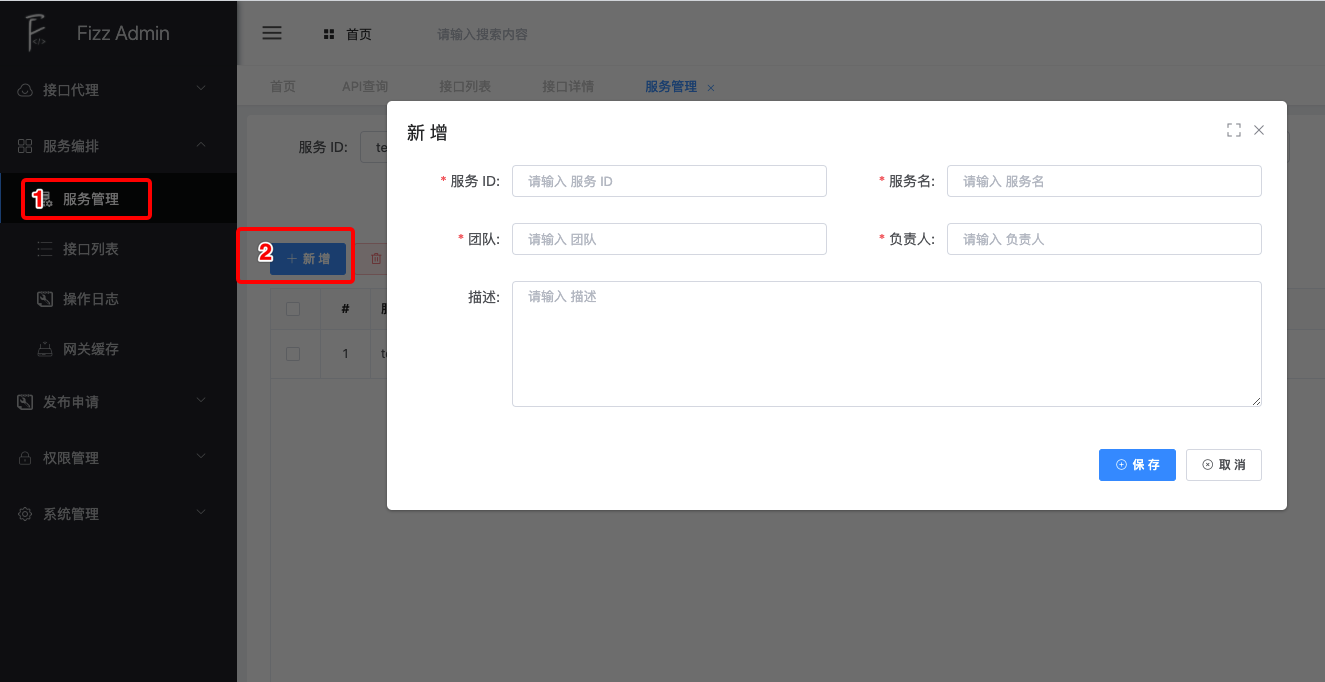
Task: Select the 接口代理 cloud icon in sidebar
Action: tap(24, 89)
